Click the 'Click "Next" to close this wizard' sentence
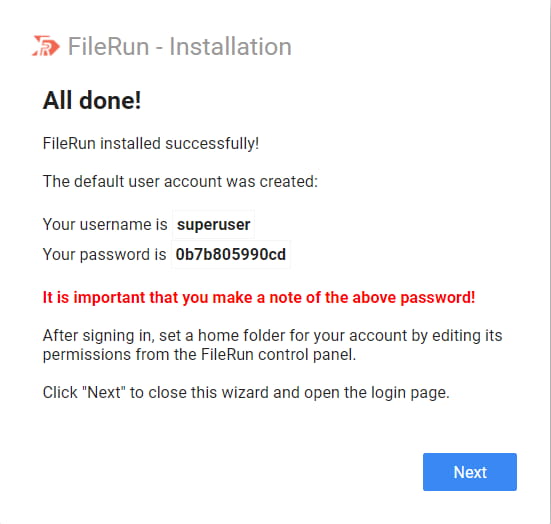Image resolution: width=551 pixels, height=524 pixels. click(246, 393)
